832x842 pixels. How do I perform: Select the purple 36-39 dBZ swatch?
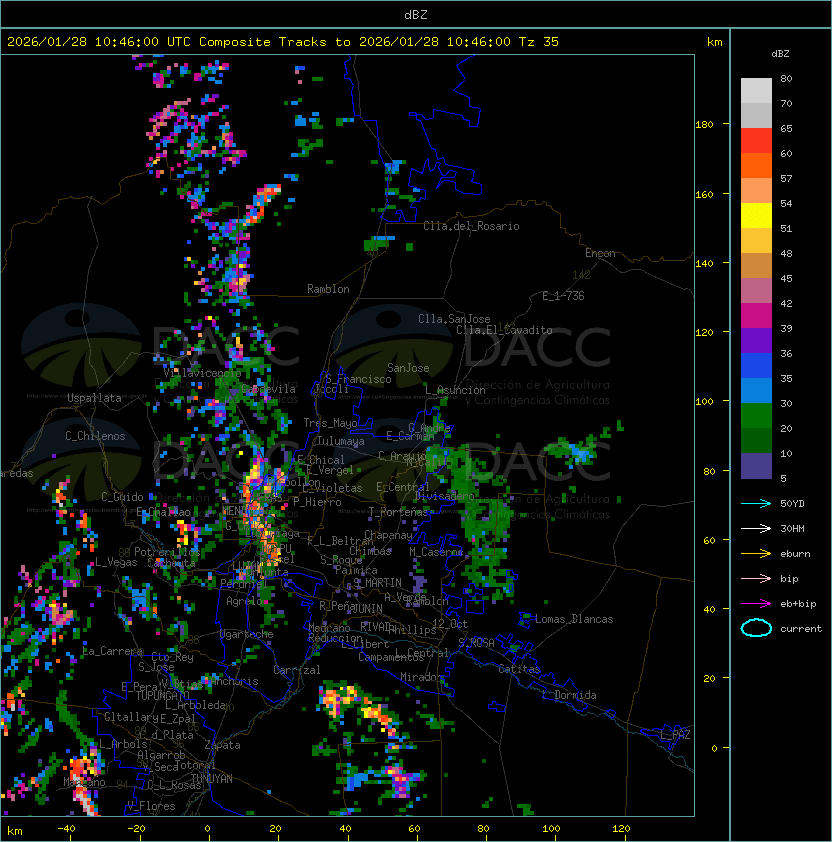point(756,340)
